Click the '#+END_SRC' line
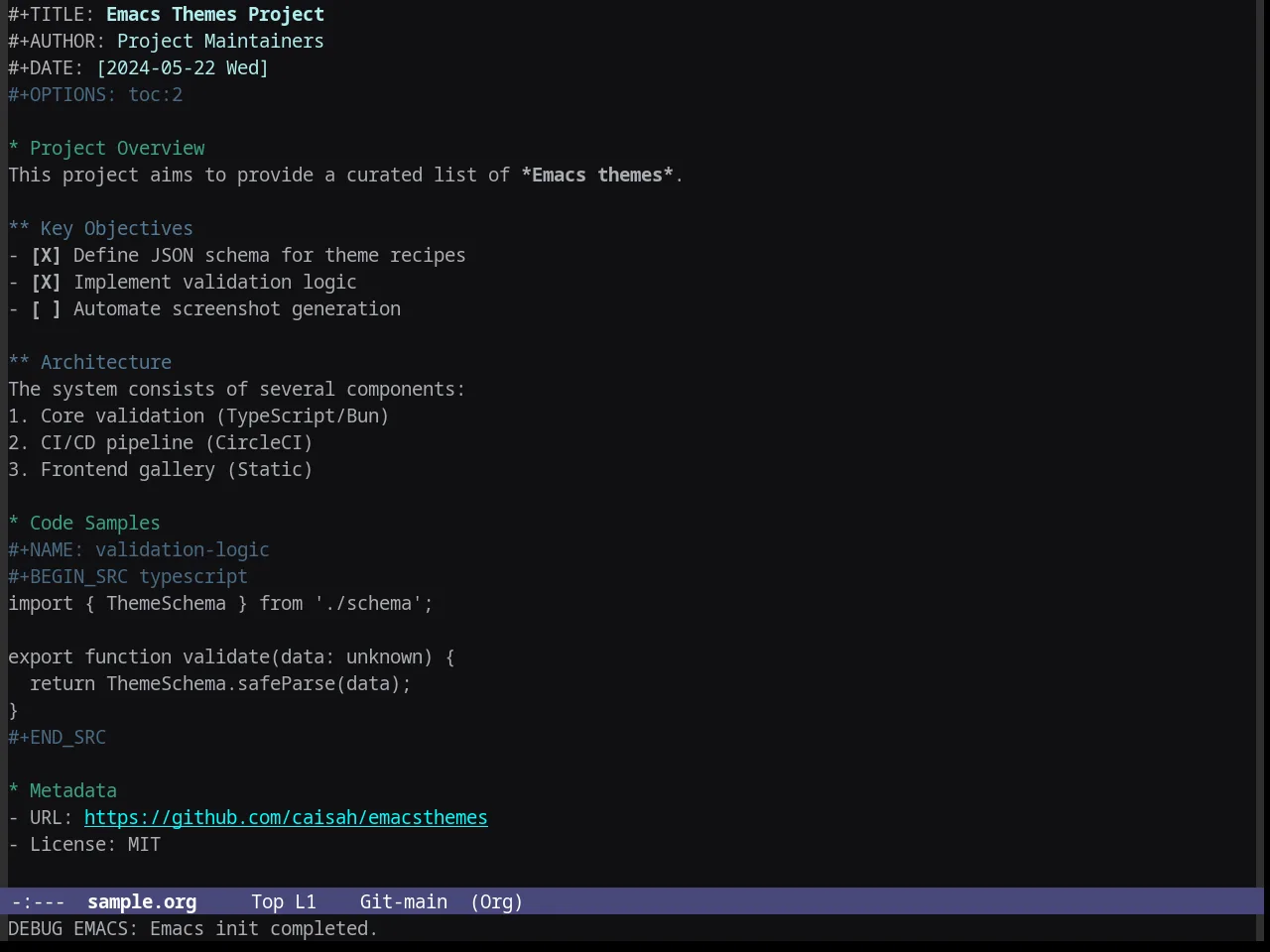Viewport: 1270px width, 952px height. click(x=57, y=738)
